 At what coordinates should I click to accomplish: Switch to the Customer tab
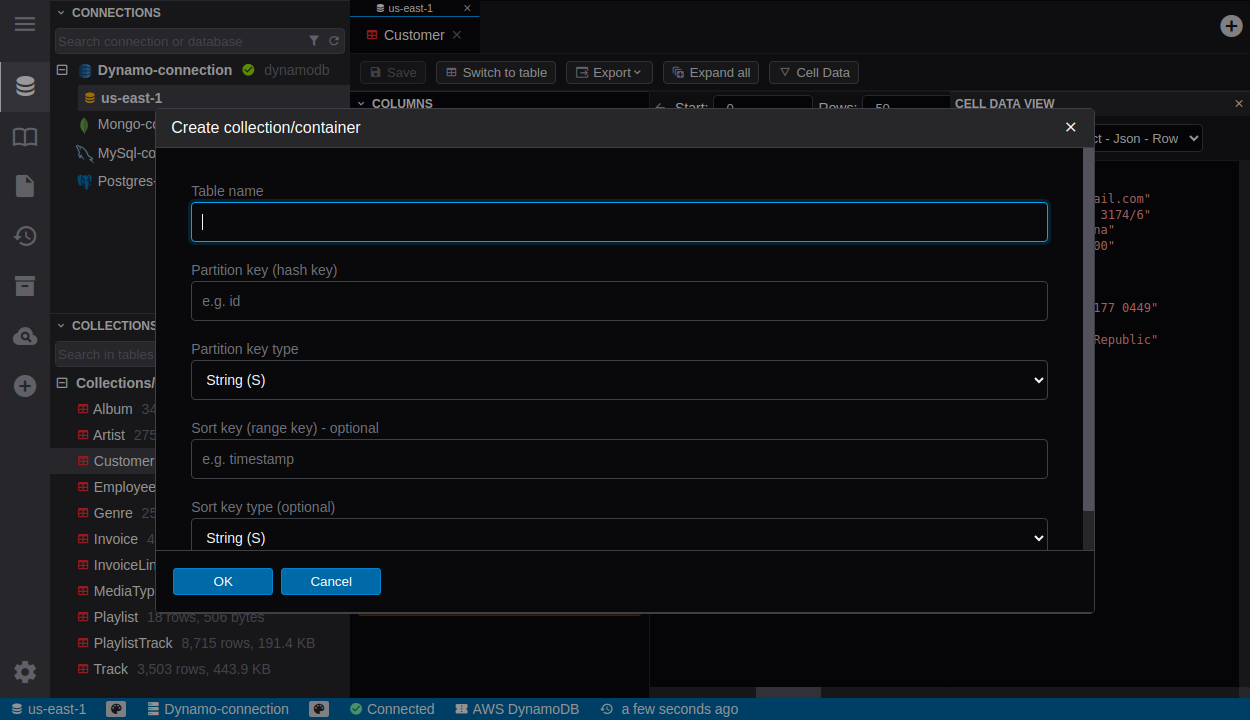tap(413, 35)
